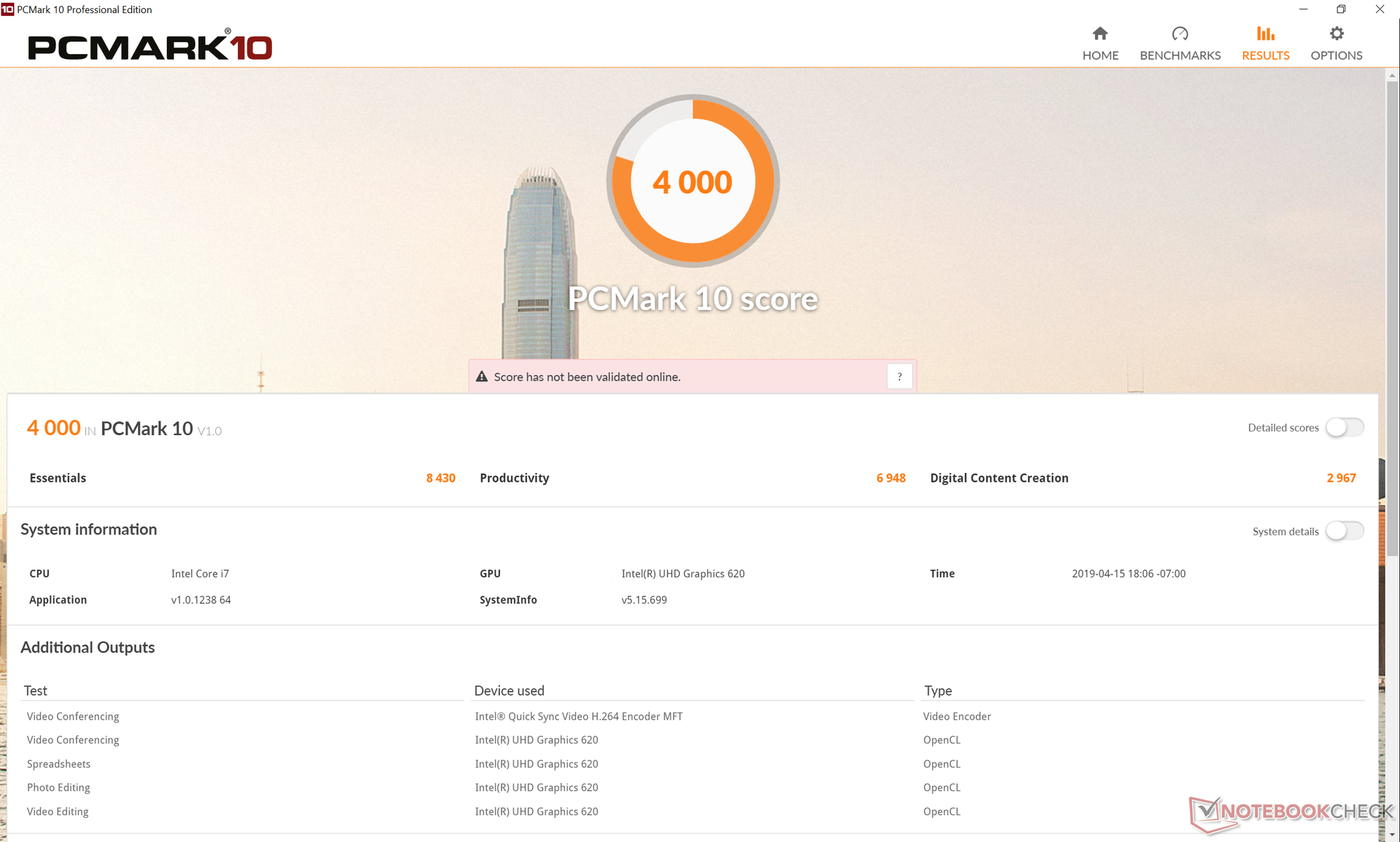Turn on the System details toggle
This screenshot has width=1400, height=842.
point(1345,531)
